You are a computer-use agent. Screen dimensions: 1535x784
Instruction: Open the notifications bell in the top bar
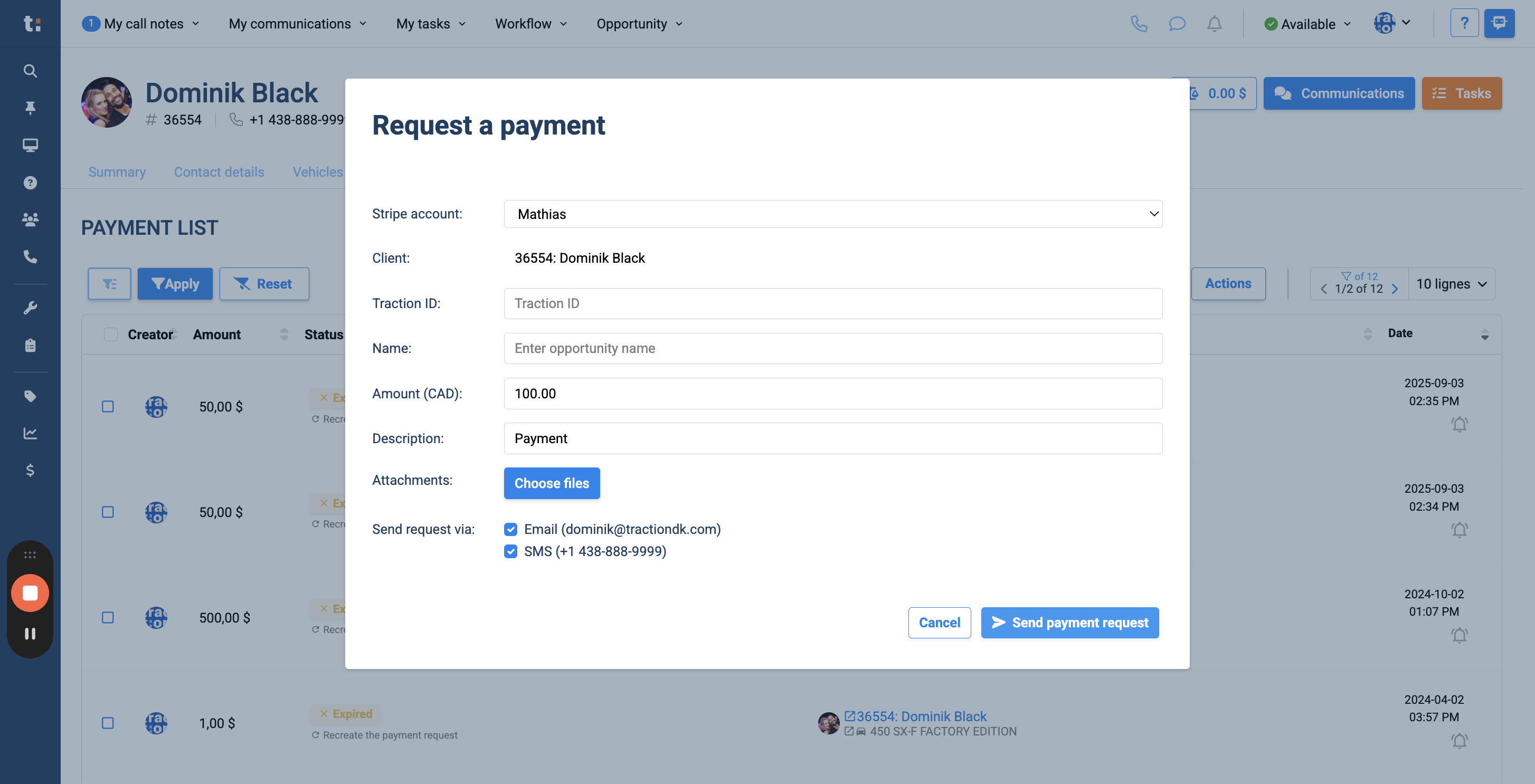click(x=1215, y=24)
